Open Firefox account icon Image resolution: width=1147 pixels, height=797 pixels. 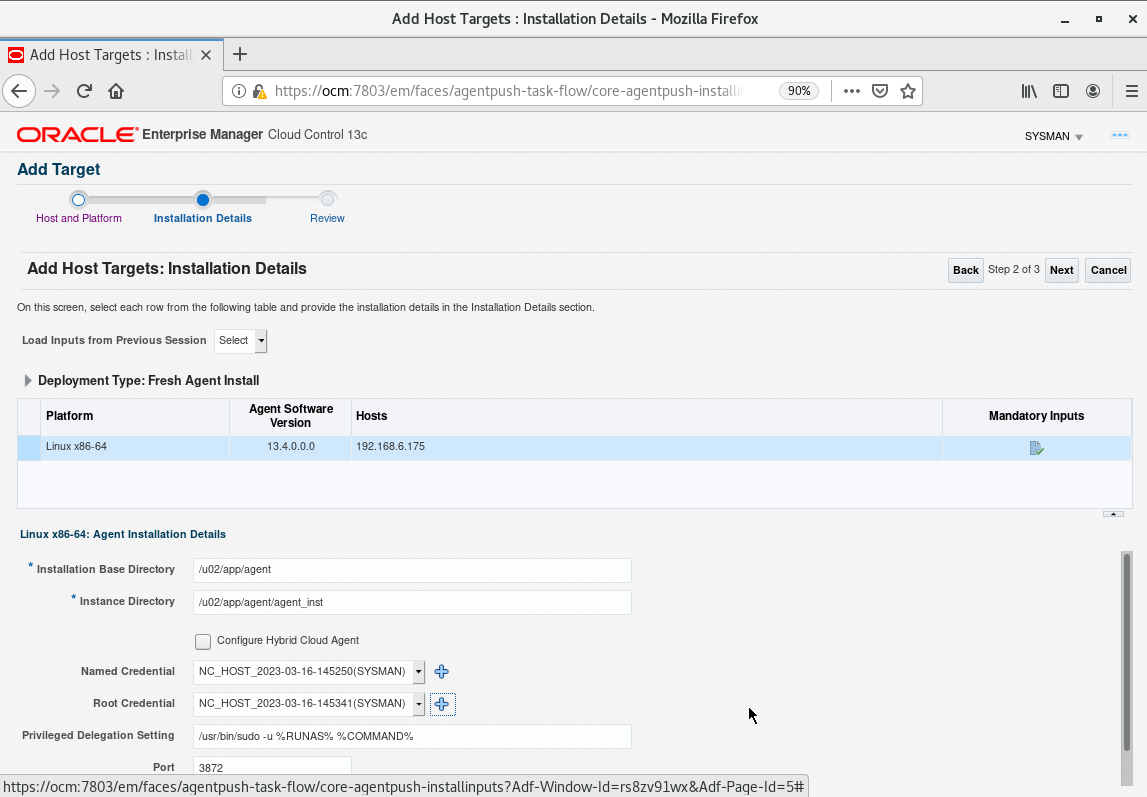[1093, 91]
